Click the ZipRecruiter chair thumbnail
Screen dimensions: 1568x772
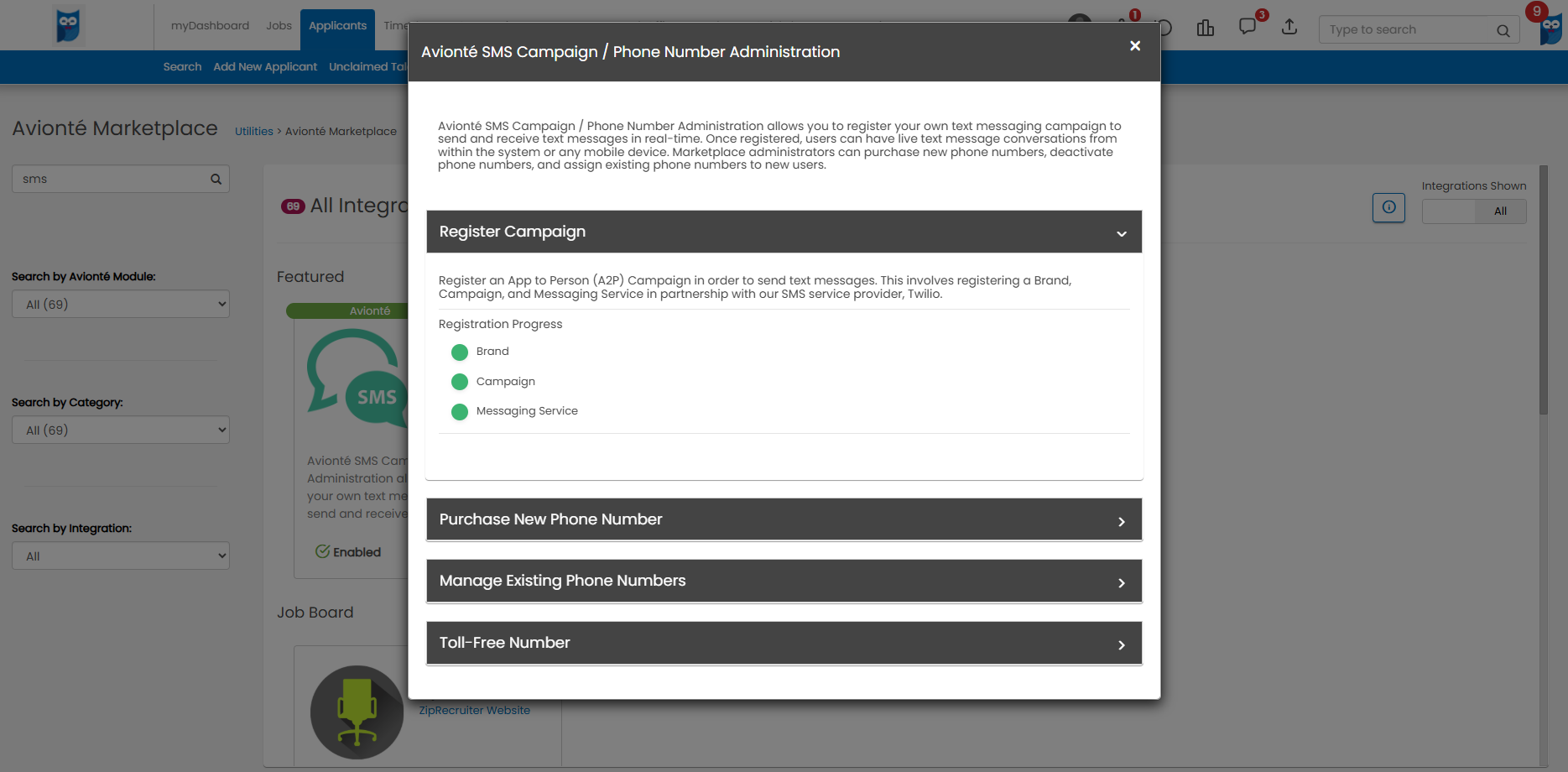click(x=357, y=712)
